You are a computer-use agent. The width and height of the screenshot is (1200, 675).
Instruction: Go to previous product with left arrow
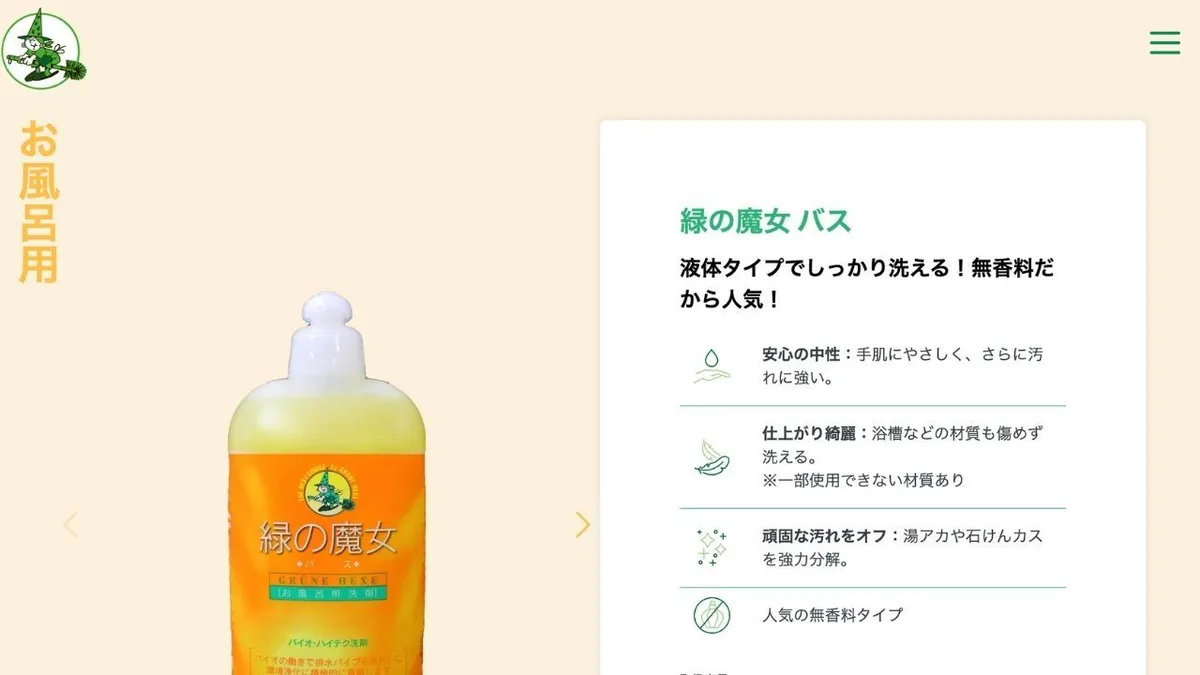click(x=70, y=525)
